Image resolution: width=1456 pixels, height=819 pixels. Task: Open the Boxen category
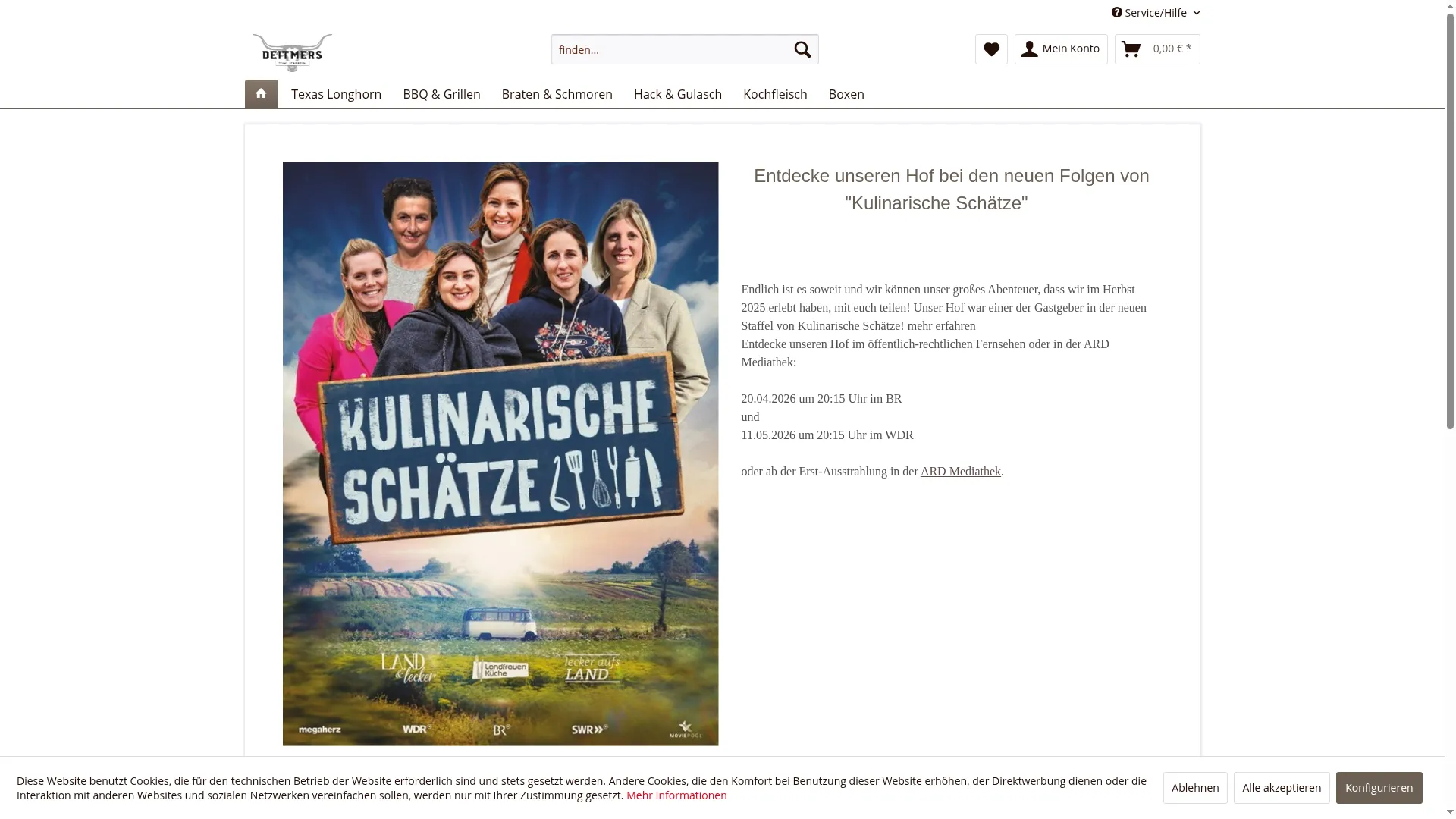[846, 94]
